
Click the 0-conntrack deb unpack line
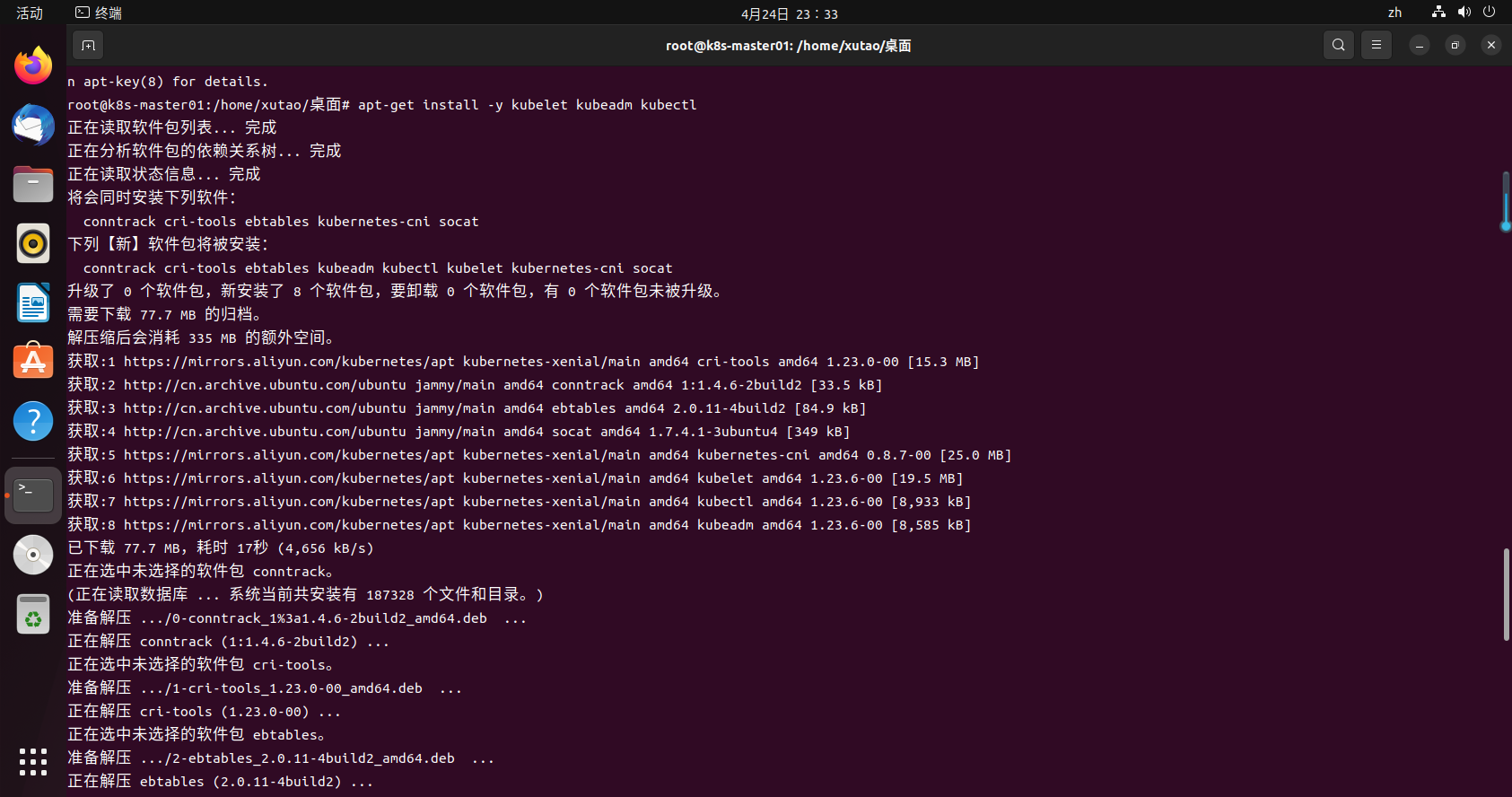297,618
